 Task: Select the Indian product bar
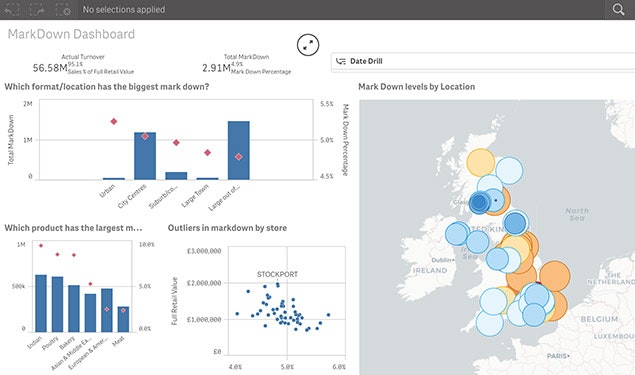click(41, 303)
